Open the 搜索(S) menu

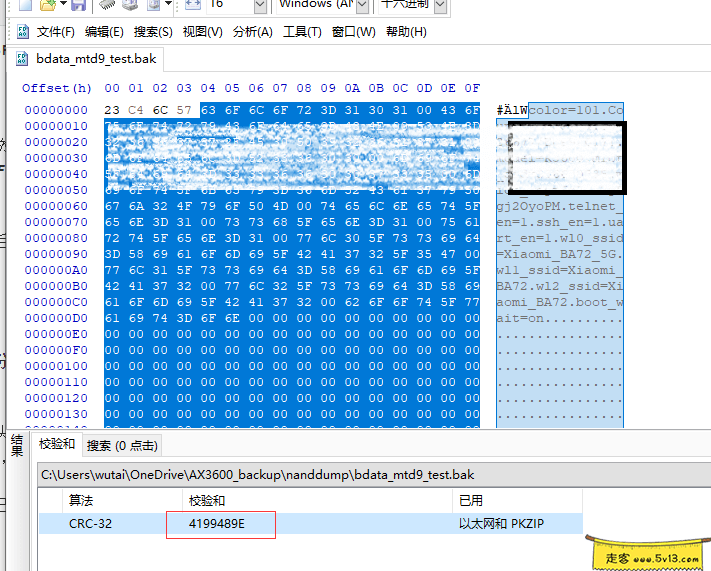[x=153, y=32]
